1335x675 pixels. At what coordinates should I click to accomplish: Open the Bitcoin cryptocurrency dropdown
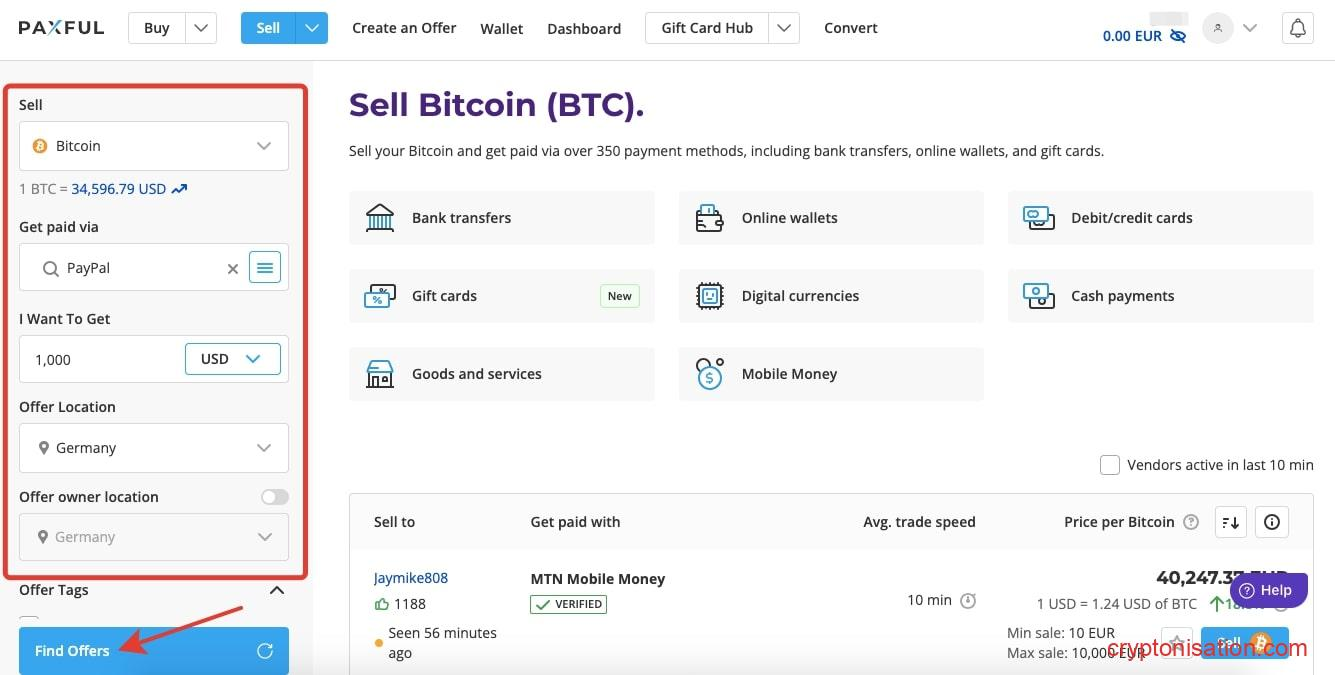[153, 145]
